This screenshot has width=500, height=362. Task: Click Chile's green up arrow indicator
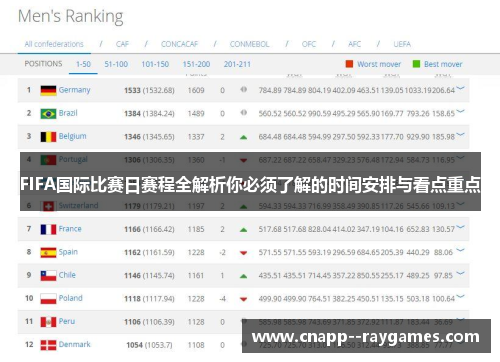[x=244, y=276]
